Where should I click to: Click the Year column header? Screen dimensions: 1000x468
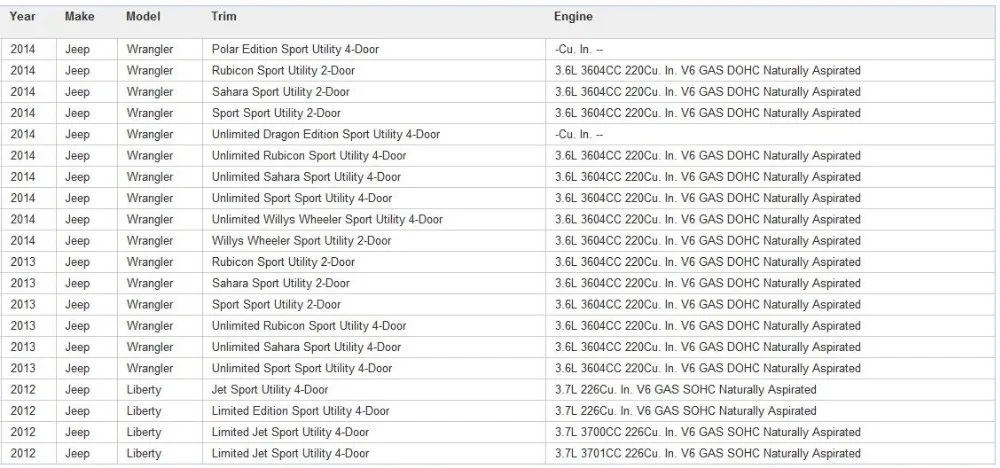click(x=22, y=17)
